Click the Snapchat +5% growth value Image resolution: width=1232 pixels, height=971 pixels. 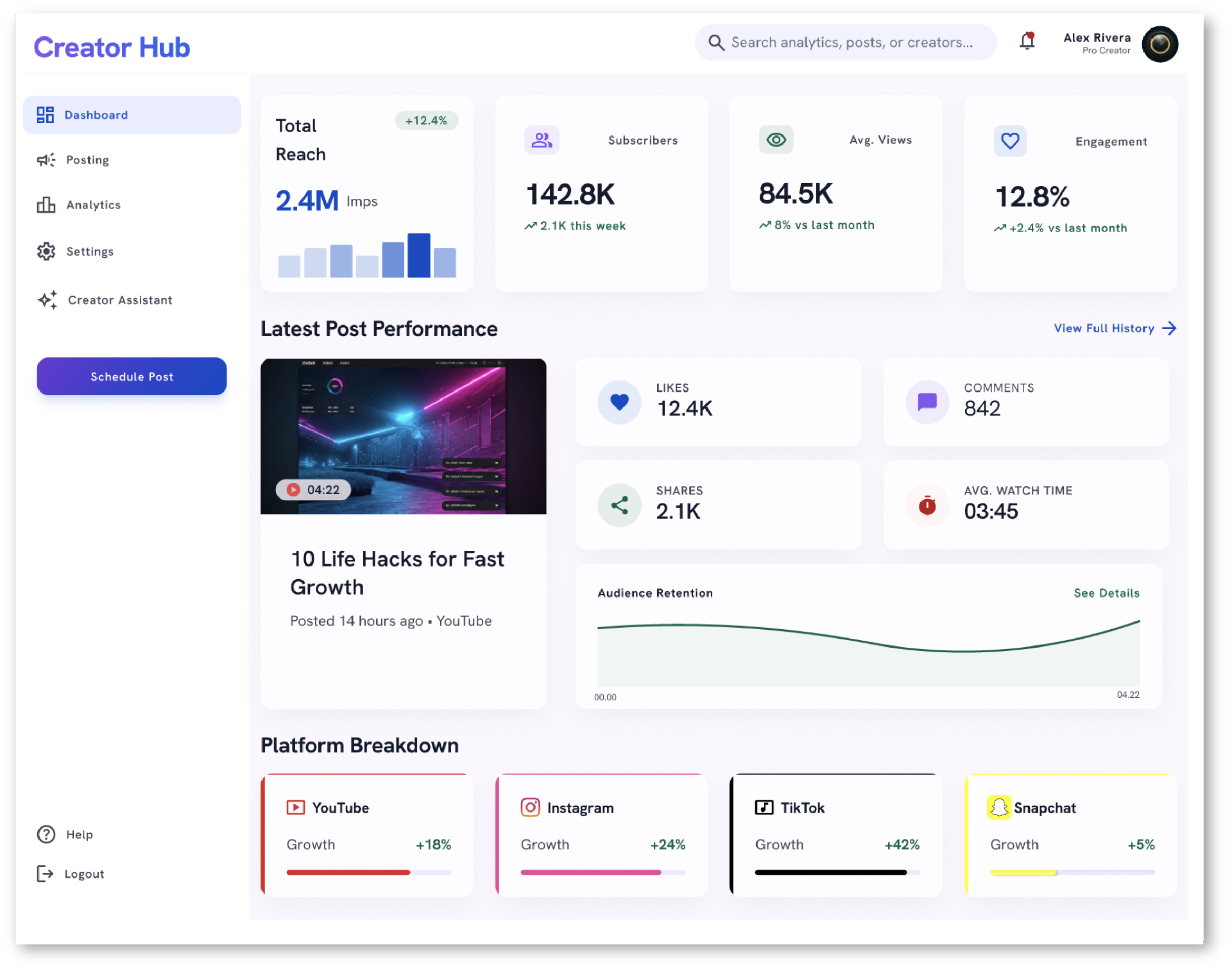1141,845
